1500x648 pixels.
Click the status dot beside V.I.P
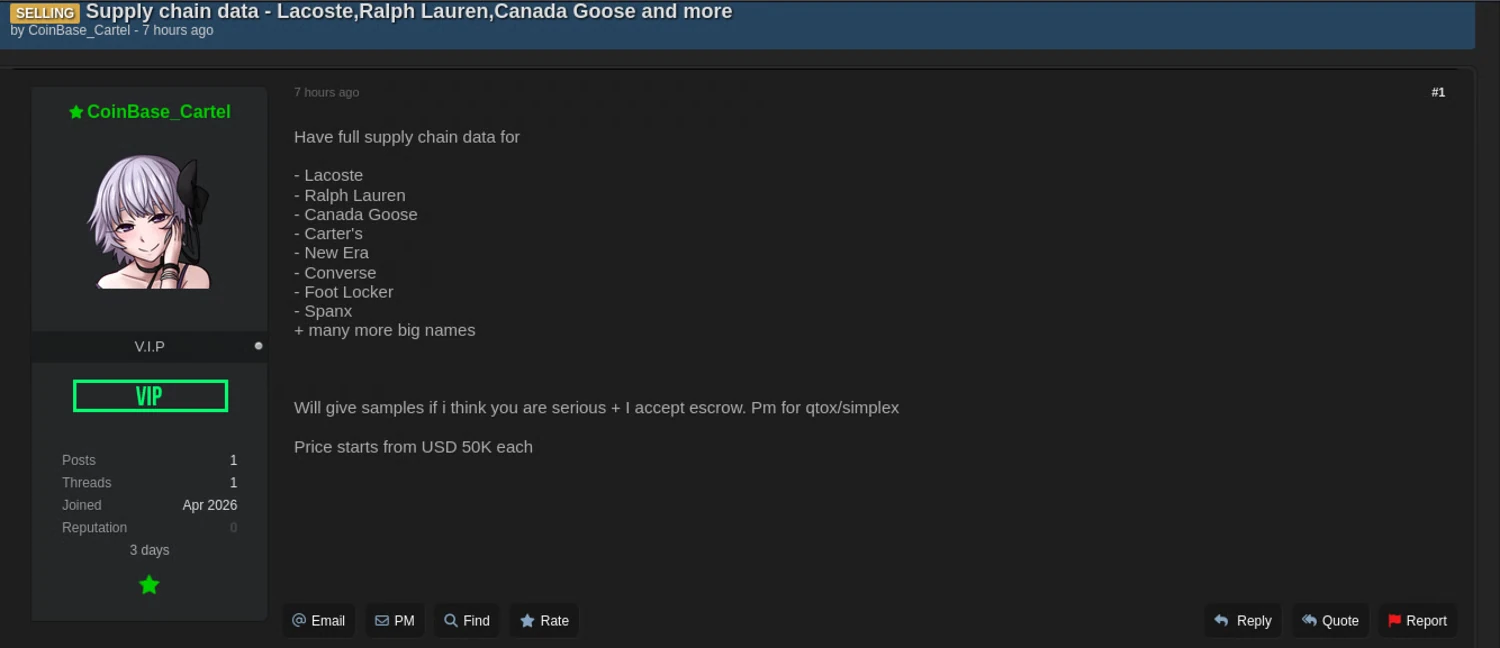click(x=259, y=346)
